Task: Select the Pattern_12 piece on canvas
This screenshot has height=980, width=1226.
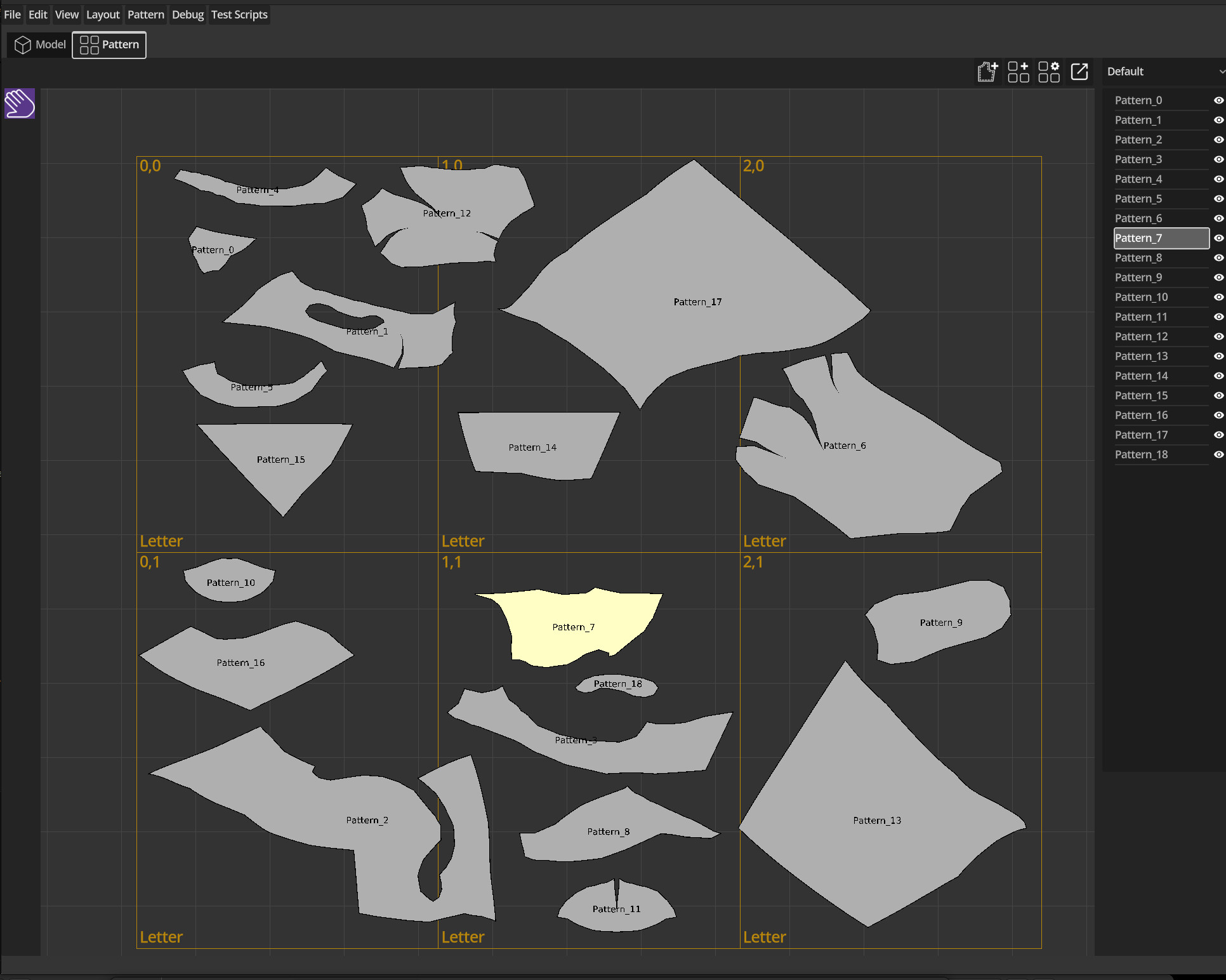Action: 447,216
